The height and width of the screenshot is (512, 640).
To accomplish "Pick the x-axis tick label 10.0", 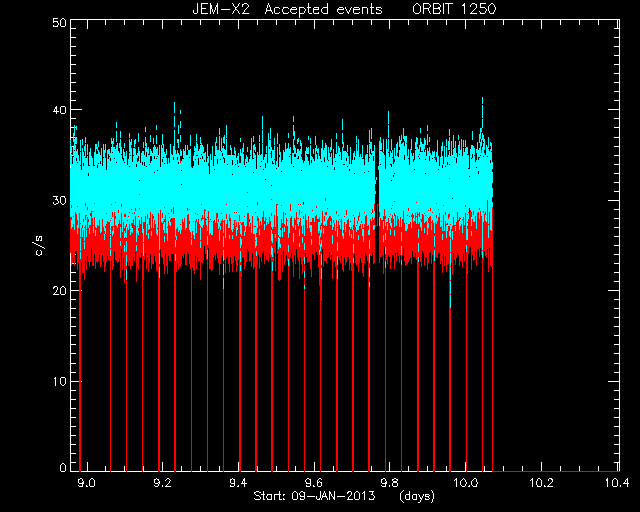I will point(466,483).
